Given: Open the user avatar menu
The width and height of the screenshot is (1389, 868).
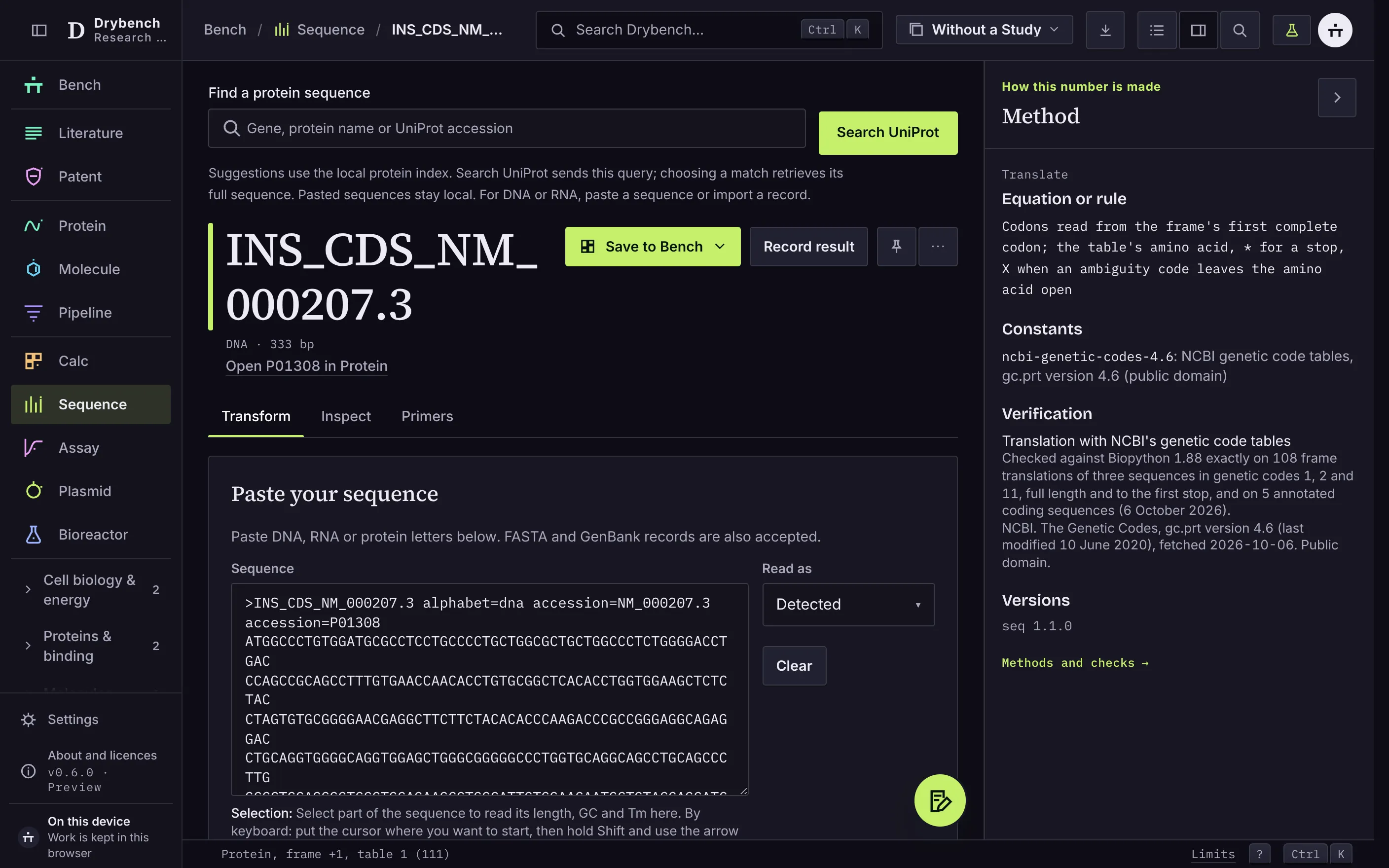Looking at the screenshot, I should pyautogui.click(x=1335, y=30).
